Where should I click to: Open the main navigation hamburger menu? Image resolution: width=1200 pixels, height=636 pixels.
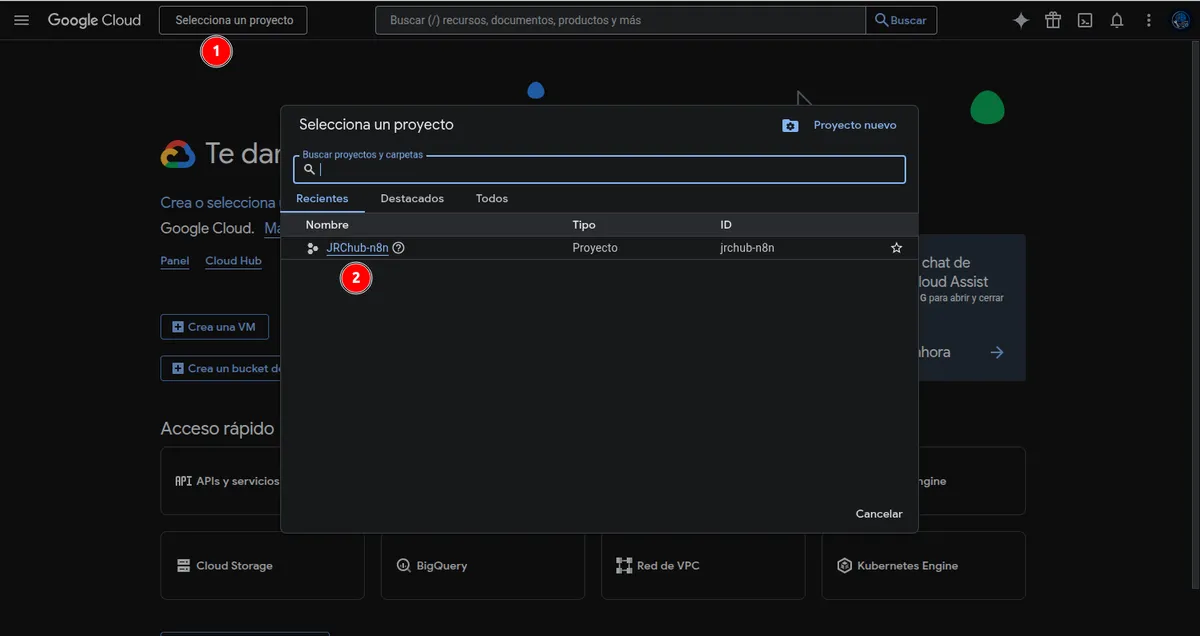[x=21, y=20]
